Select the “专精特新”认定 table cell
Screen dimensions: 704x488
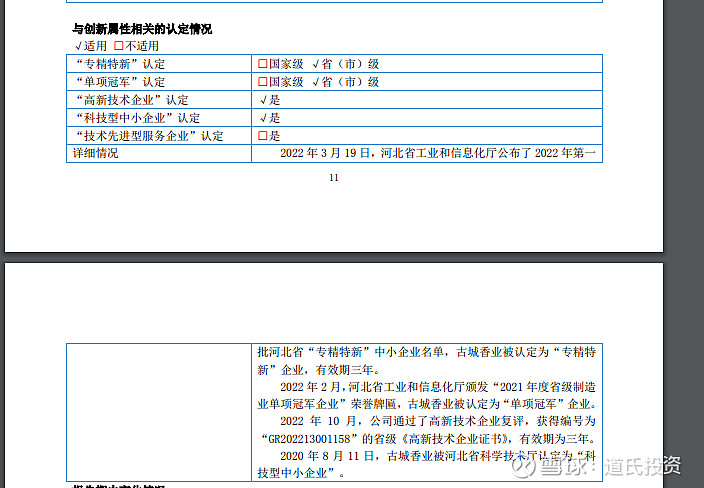(x=159, y=64)
